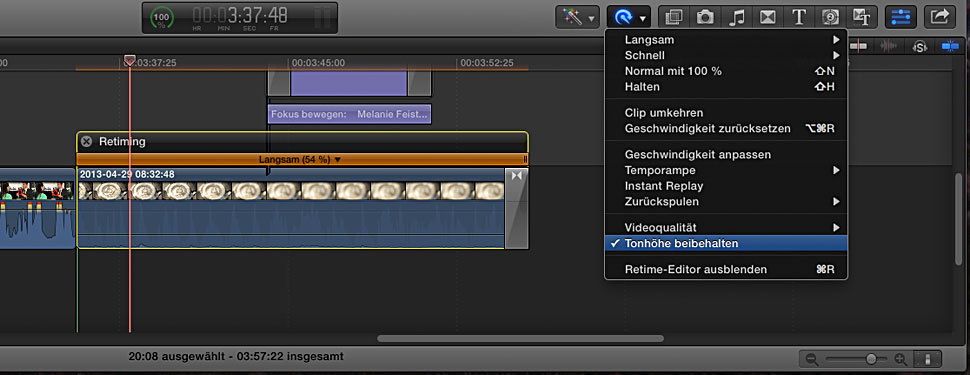Close the Retiming editor with X
The height and width of the screenshot is (375, 970).
click(87, 142)
